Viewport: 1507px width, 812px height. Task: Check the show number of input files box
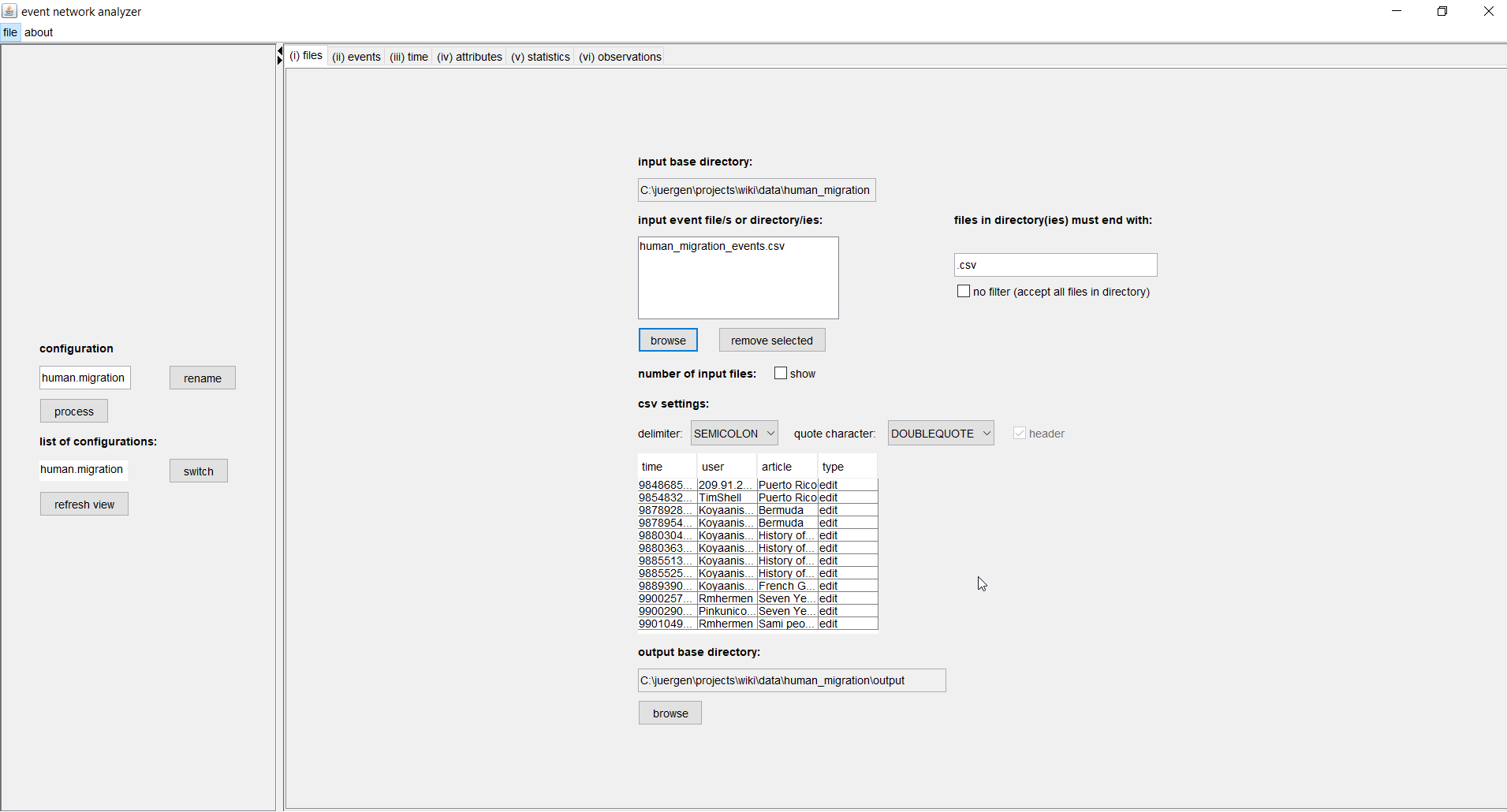coord(781,374)
